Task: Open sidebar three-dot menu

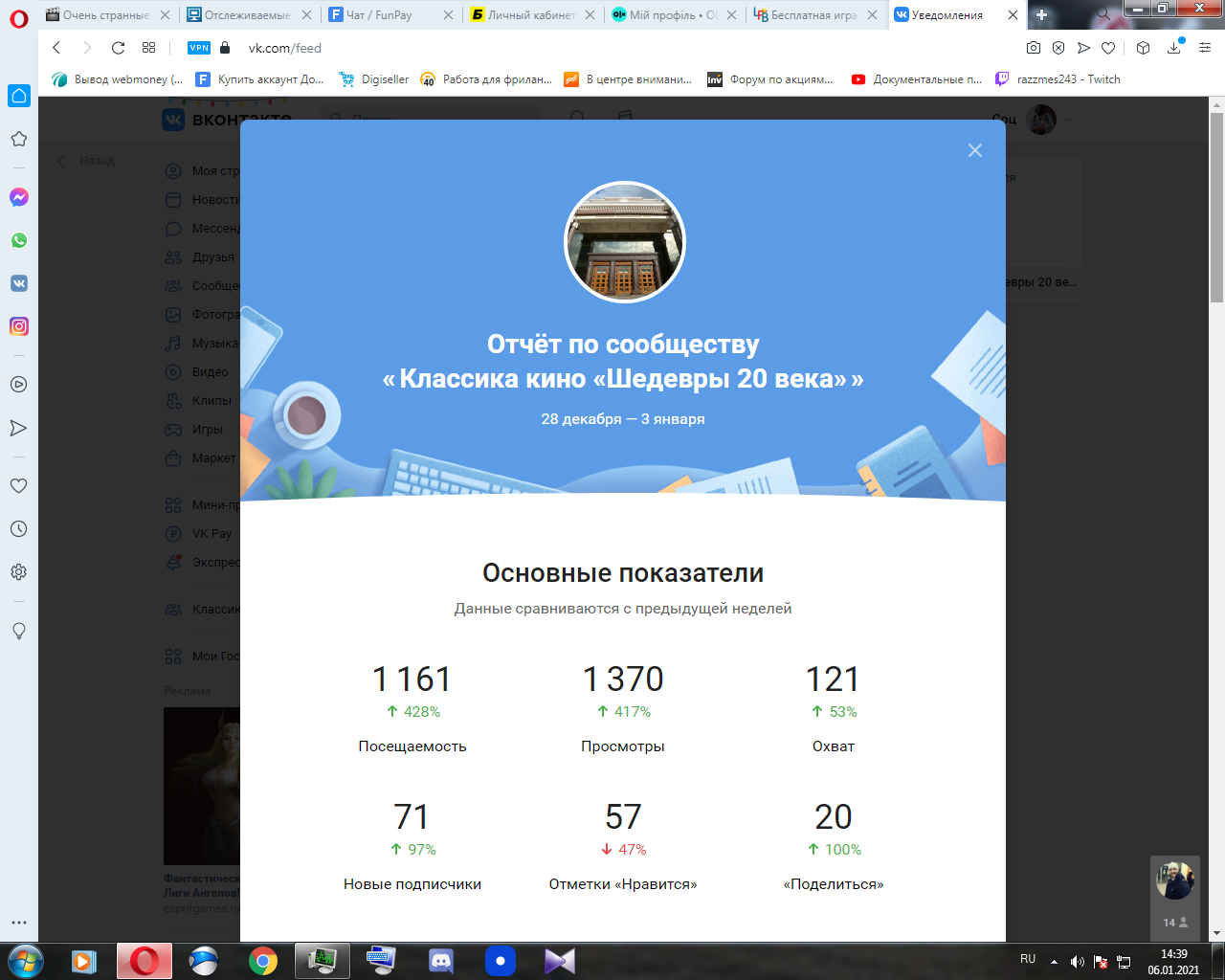Action: [18, 924]
